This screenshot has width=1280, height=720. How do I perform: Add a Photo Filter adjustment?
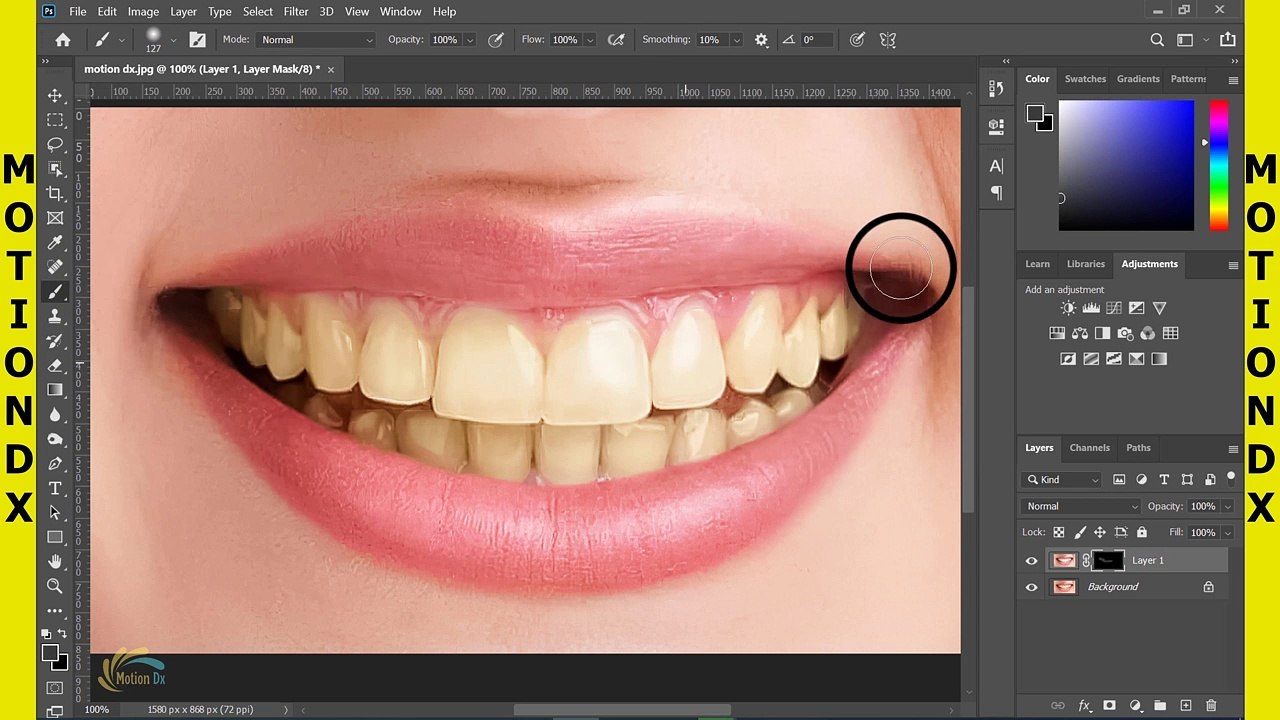click(1125, 333)
